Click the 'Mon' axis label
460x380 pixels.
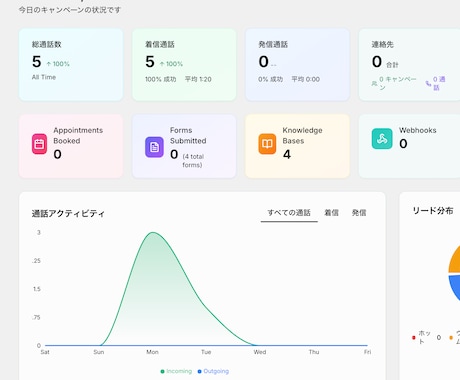[x=152, y=352]
